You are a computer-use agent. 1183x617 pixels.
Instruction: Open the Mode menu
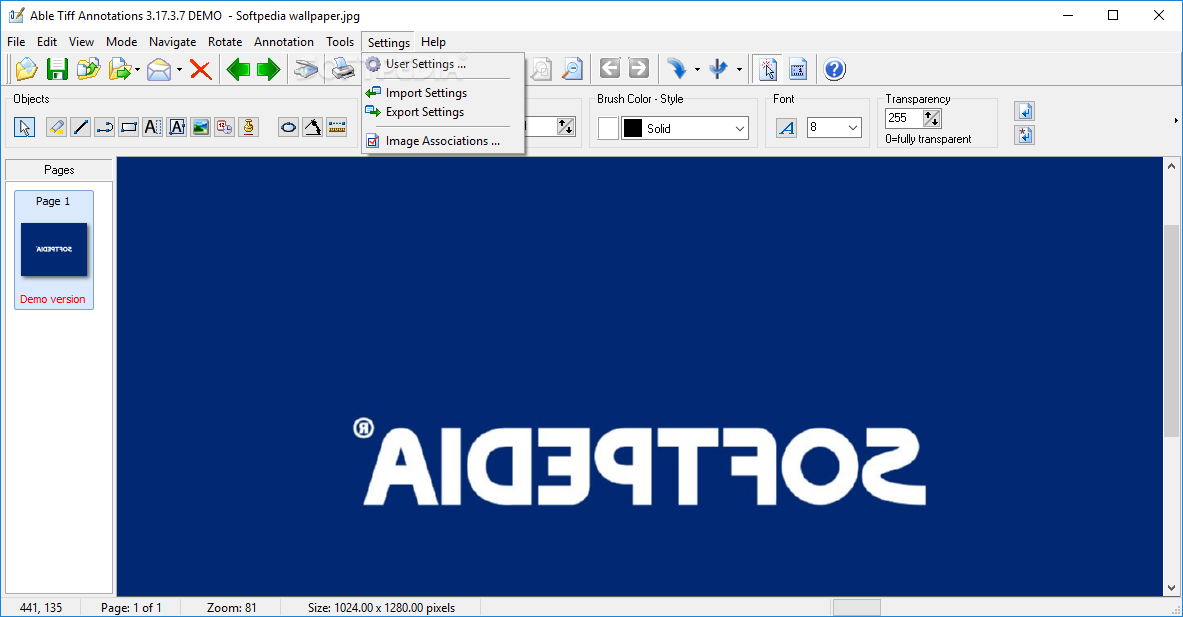coord(121,41)
